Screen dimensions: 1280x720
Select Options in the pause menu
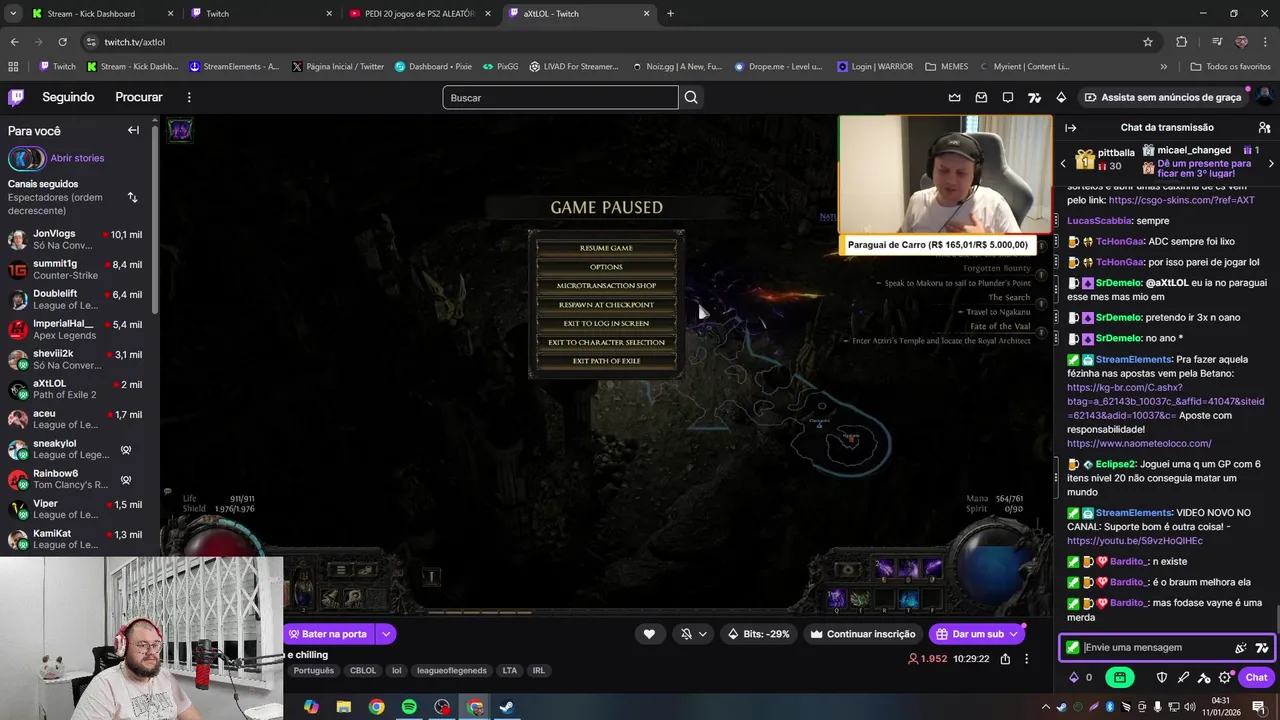tap(606, 267)
